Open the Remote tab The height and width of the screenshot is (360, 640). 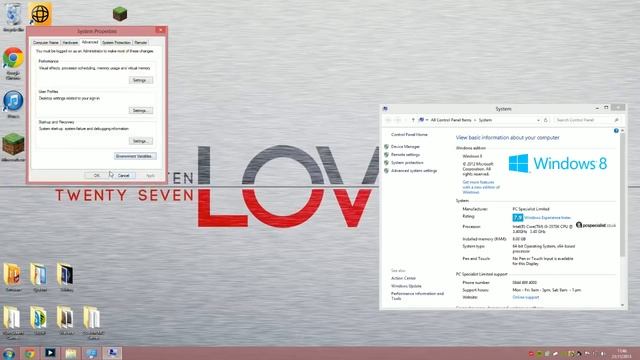141,42
